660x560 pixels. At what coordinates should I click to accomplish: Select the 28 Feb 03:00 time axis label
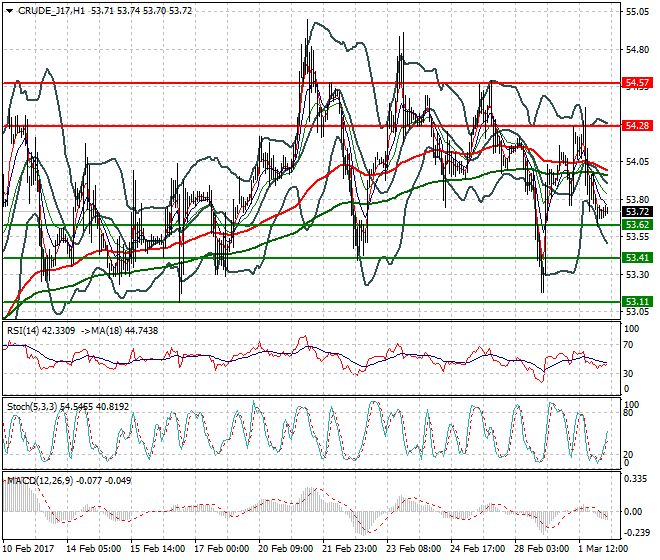point(542,549)
